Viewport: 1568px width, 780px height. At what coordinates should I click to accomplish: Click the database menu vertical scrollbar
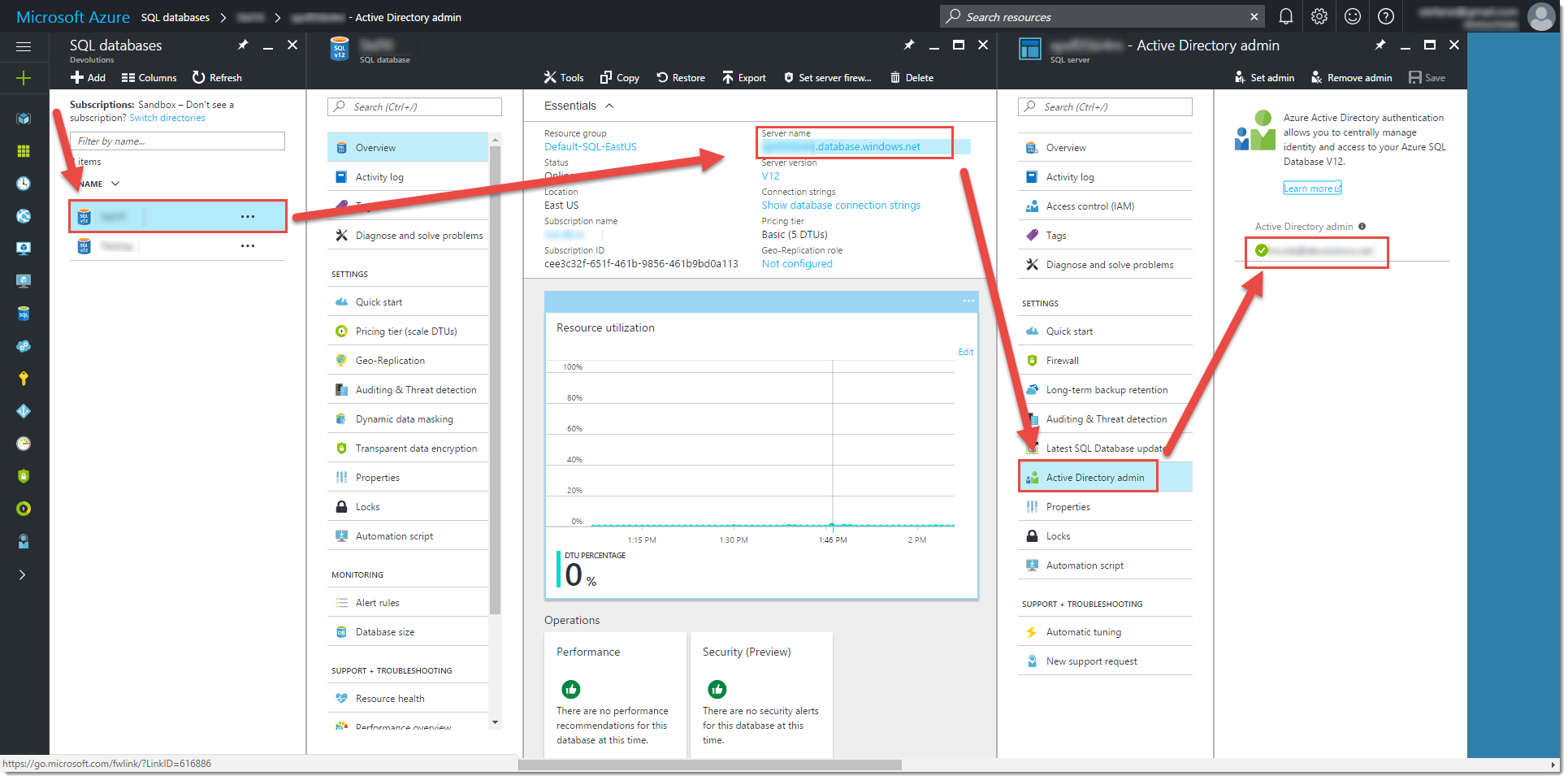pyautogui.click(x=496, y=382)
